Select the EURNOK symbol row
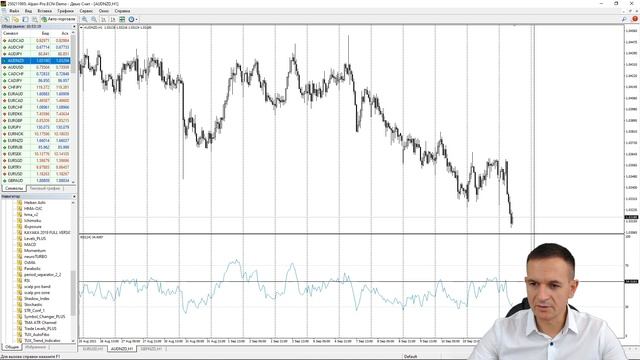This screenshot has width=640, height=360. click(x=36, y=134)
